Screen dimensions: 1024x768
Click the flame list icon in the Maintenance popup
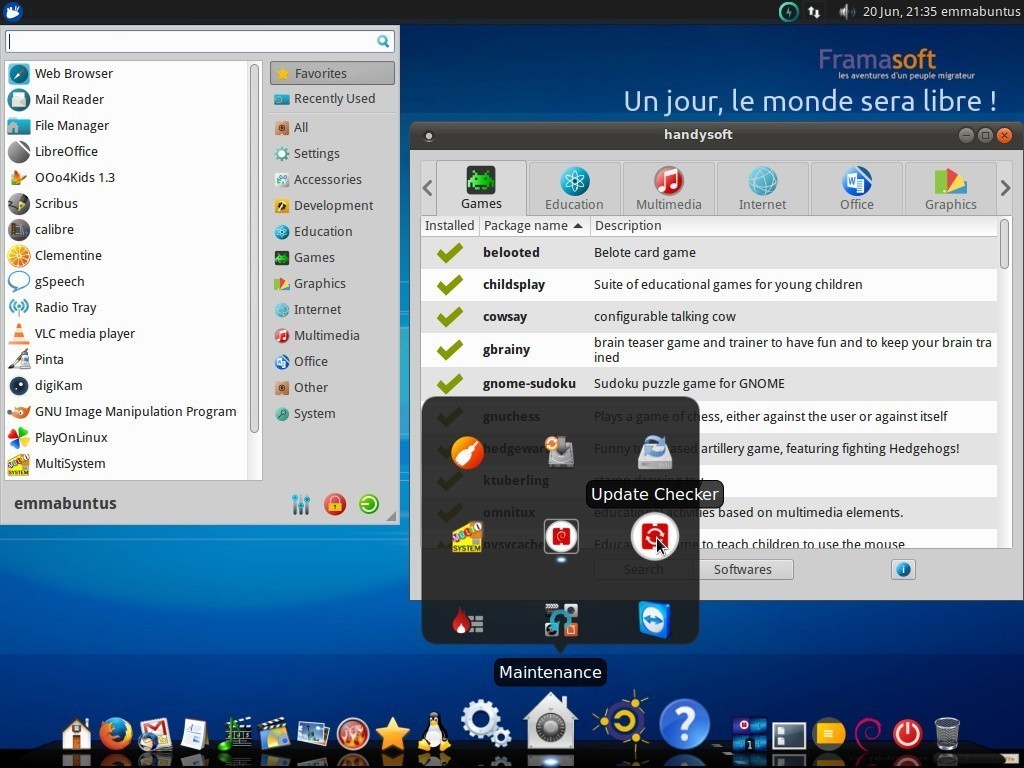point(467,620)
